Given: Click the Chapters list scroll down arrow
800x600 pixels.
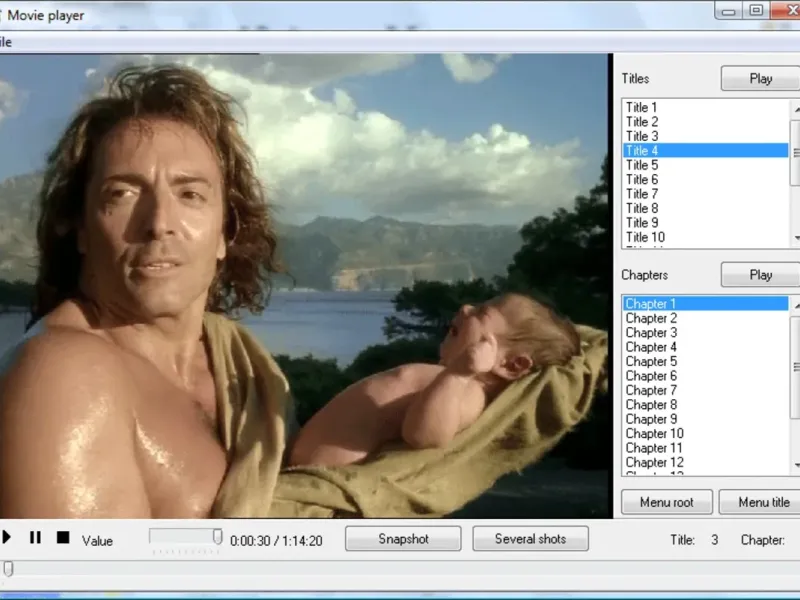Looking at the screenshot, I should [796, 465].
